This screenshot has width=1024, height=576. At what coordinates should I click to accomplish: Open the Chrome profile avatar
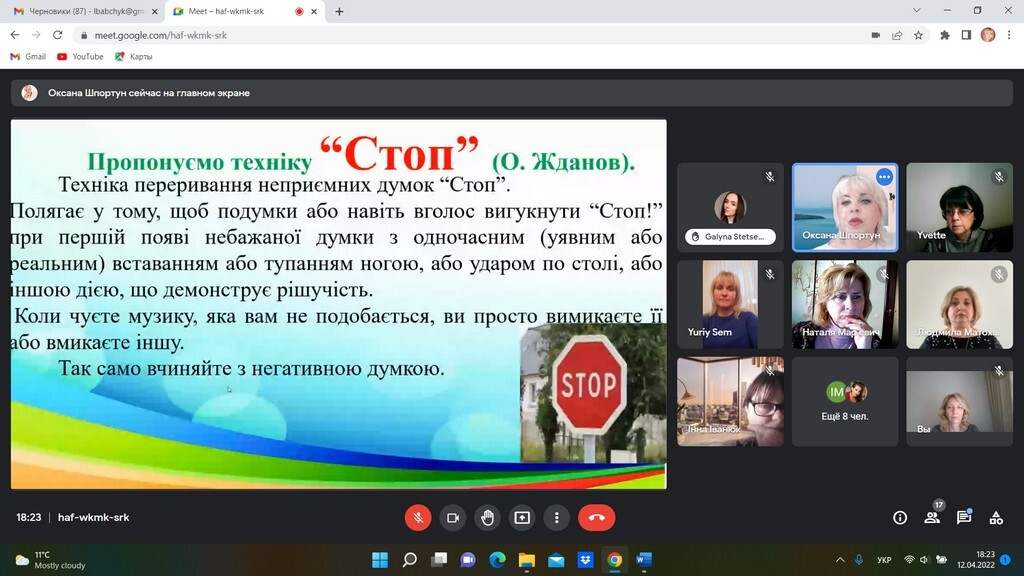point(988,35)
